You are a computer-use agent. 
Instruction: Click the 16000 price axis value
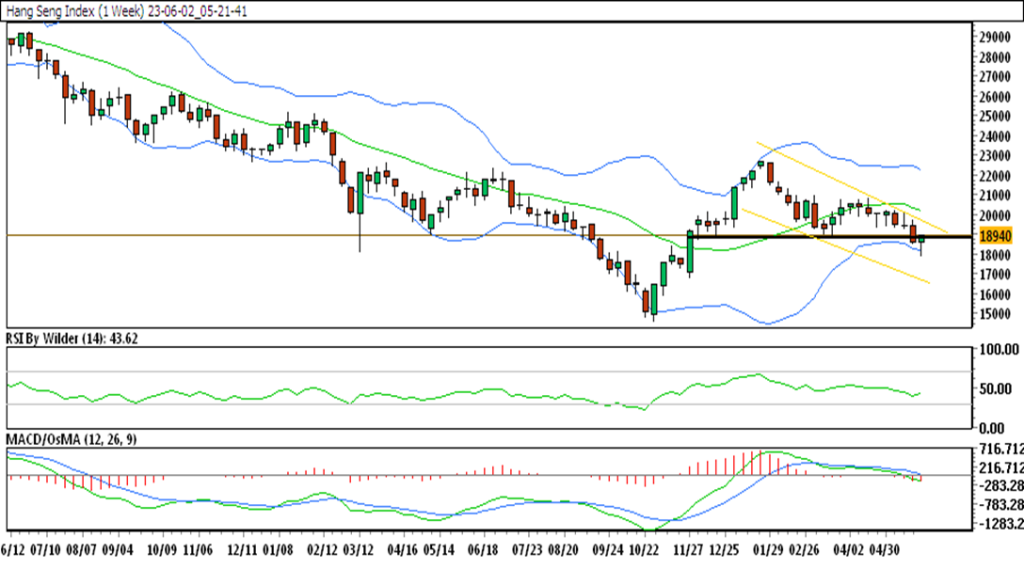(995, 294)
